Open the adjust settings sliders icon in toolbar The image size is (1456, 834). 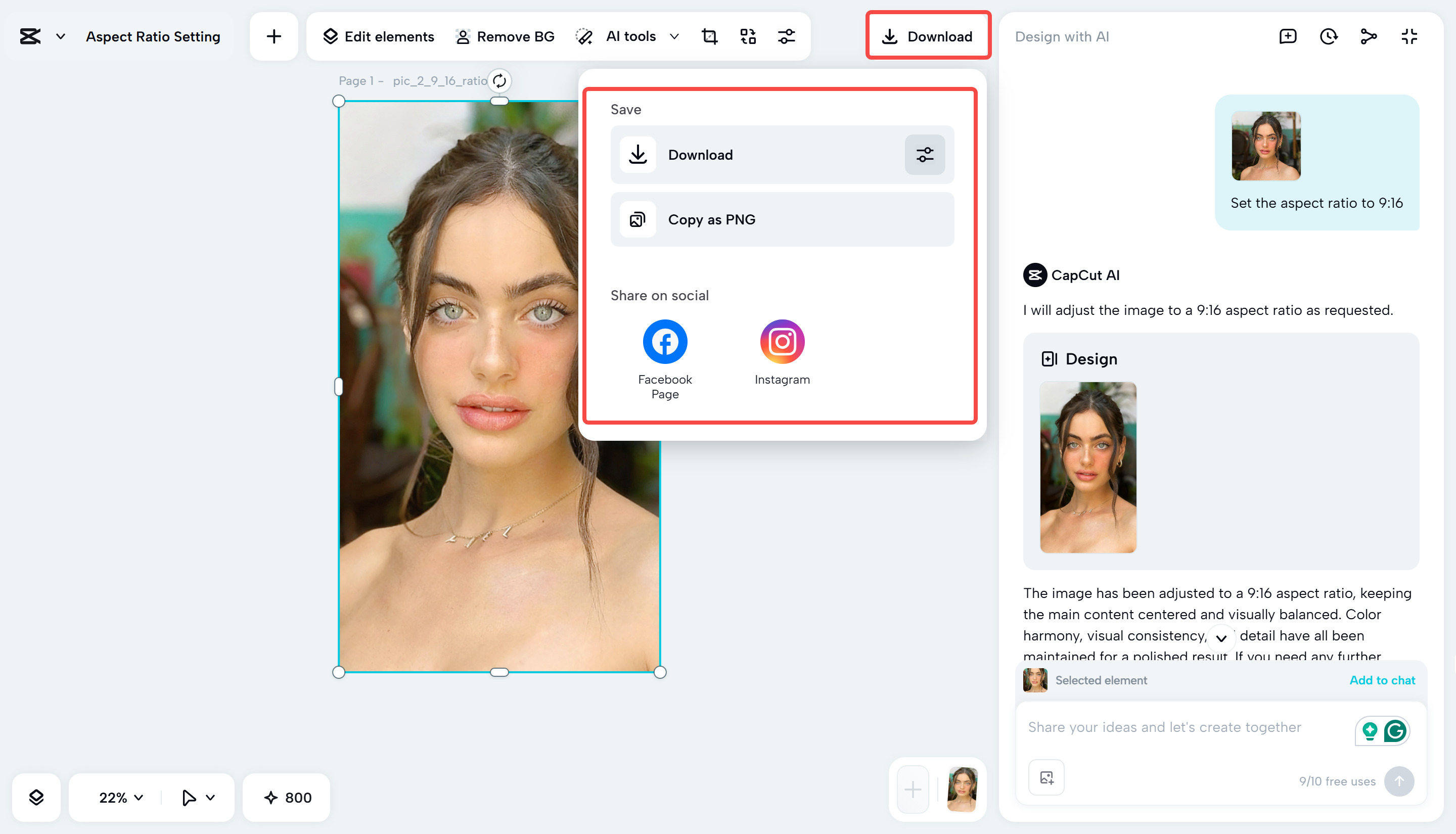click(x=786, y=37)
